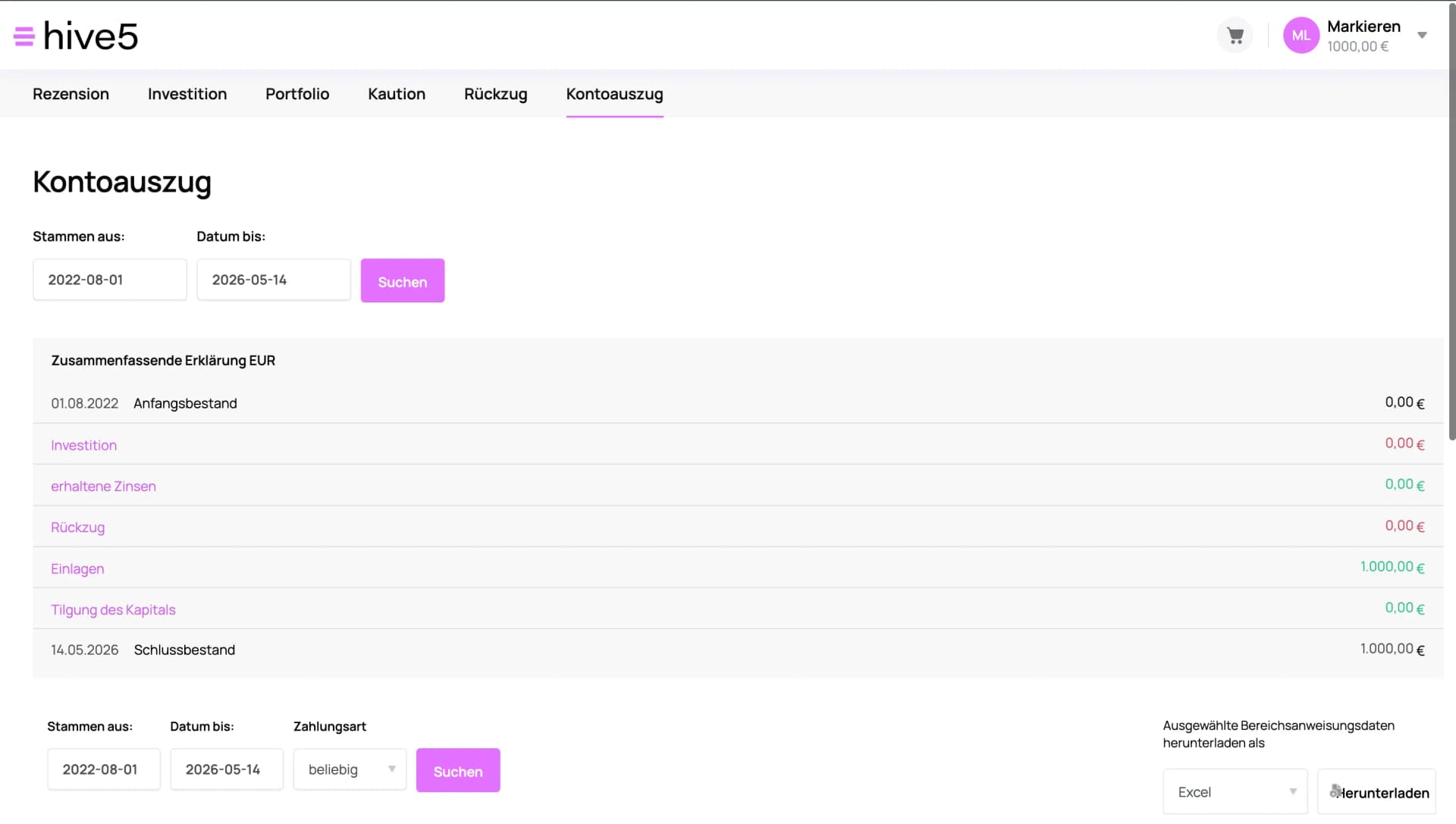Click the Einlagen amount 1.000,00 €
Screen dimensions: 1456x824
click(x=1392, y=567)
